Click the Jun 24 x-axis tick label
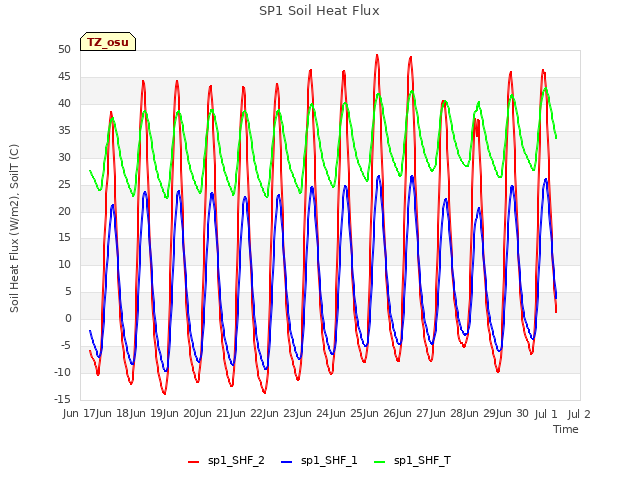640x480 pixels. click(x=314, y=414)
